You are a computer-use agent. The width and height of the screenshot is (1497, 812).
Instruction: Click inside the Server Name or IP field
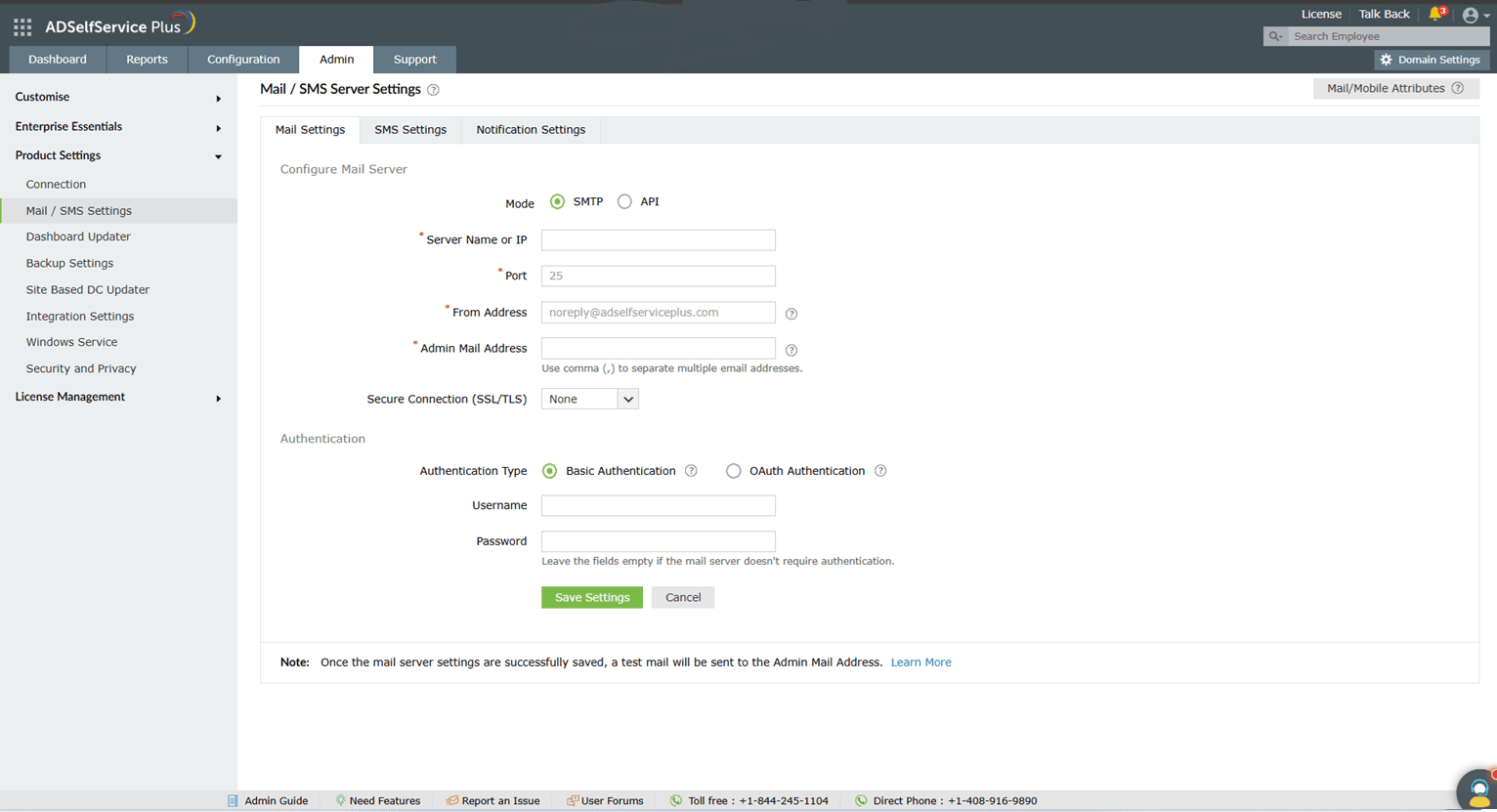[x=658, y=239]
